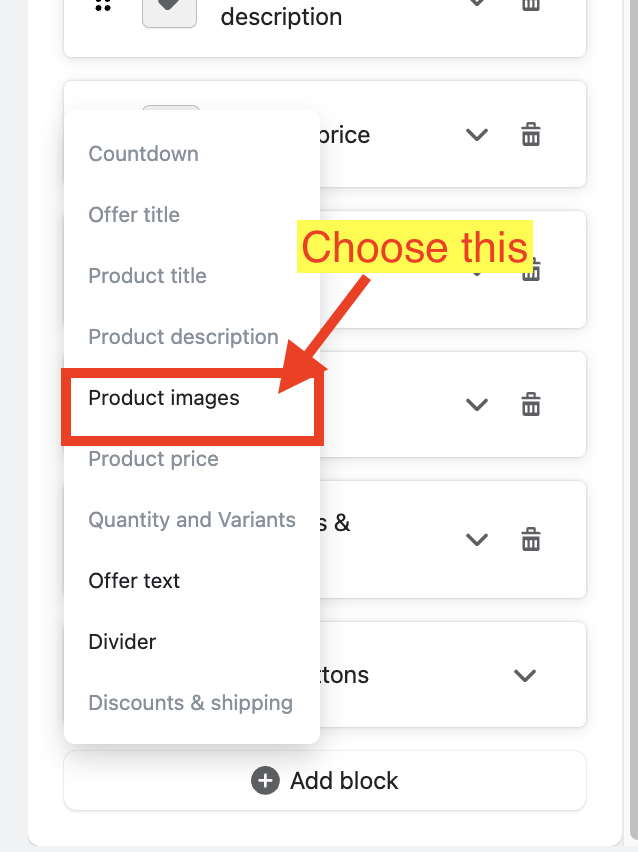Select the Countdown menu option

click(x=143, y=154)
